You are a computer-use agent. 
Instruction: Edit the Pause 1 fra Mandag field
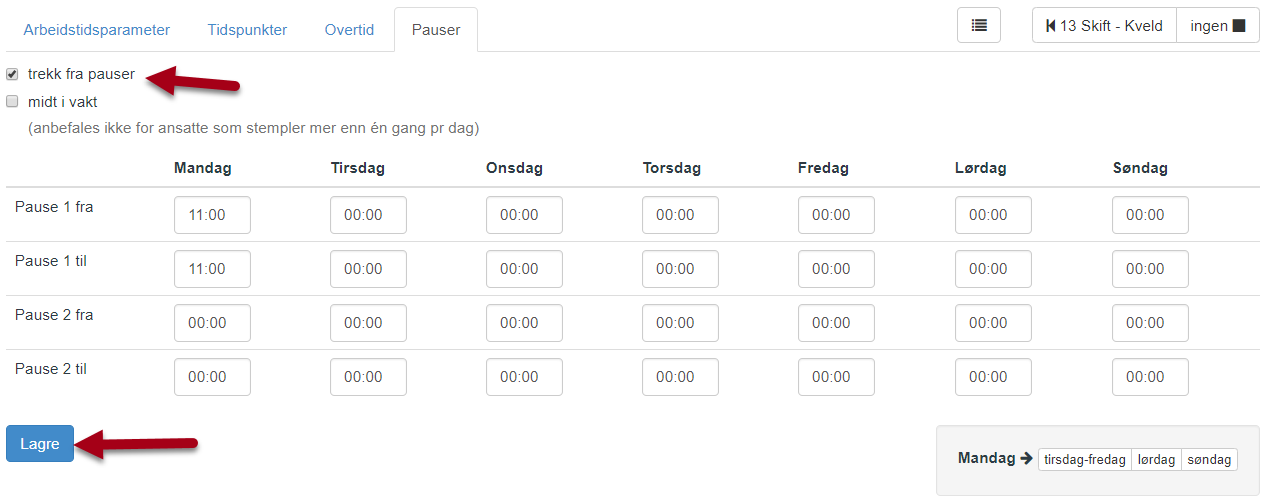pyautogui.click(x=212, y=215)
